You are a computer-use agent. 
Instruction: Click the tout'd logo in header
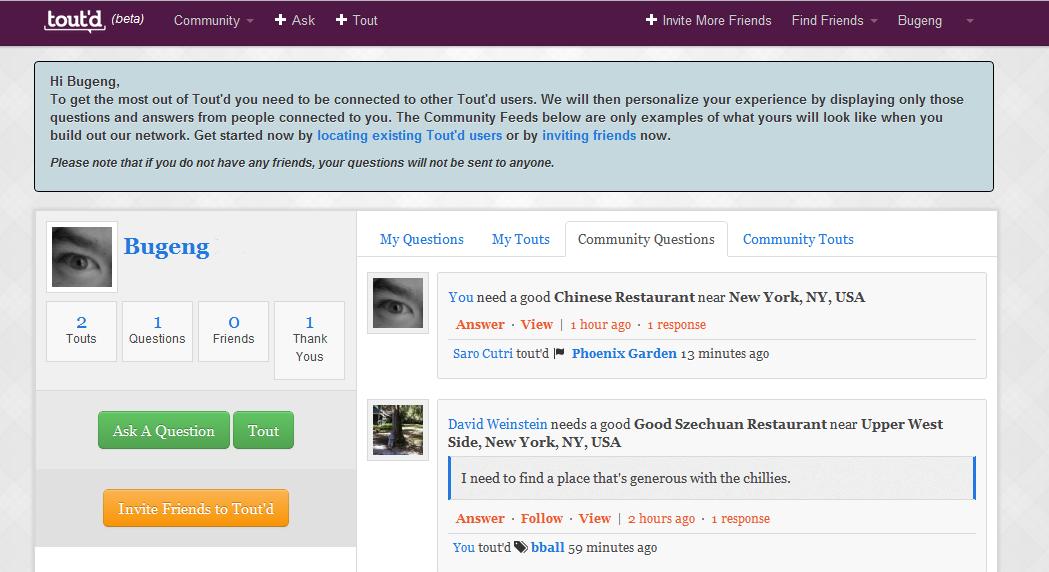pos(75,20)
